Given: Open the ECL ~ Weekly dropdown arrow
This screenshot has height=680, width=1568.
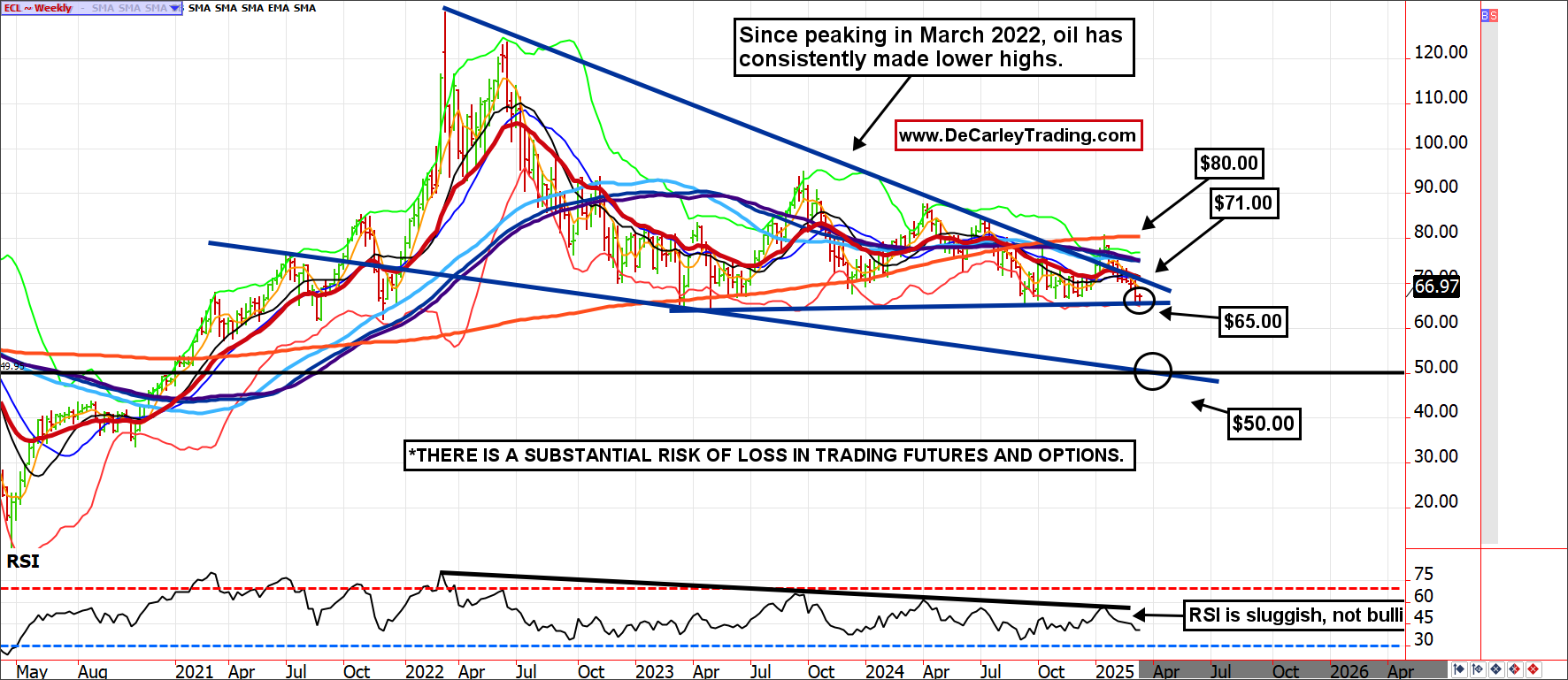Looking at the screenshot, I should click(x=174, y=8).
